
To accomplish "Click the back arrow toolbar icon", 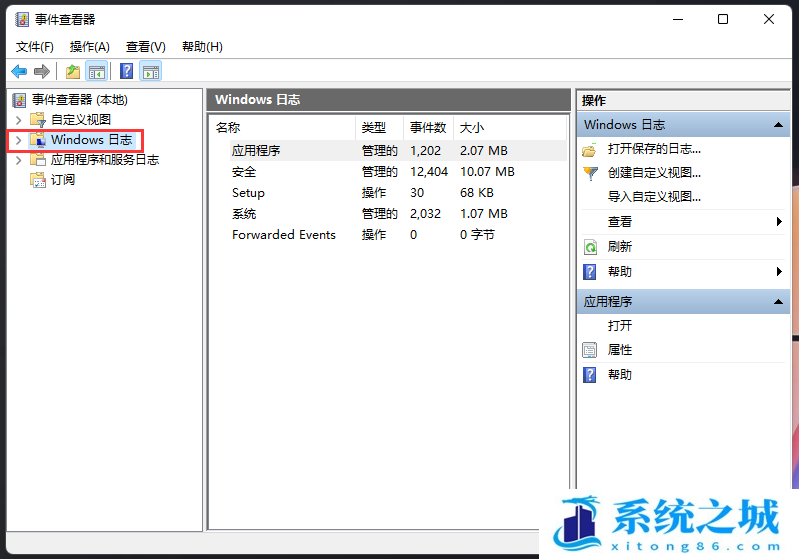I will click(x=18, y=71).
